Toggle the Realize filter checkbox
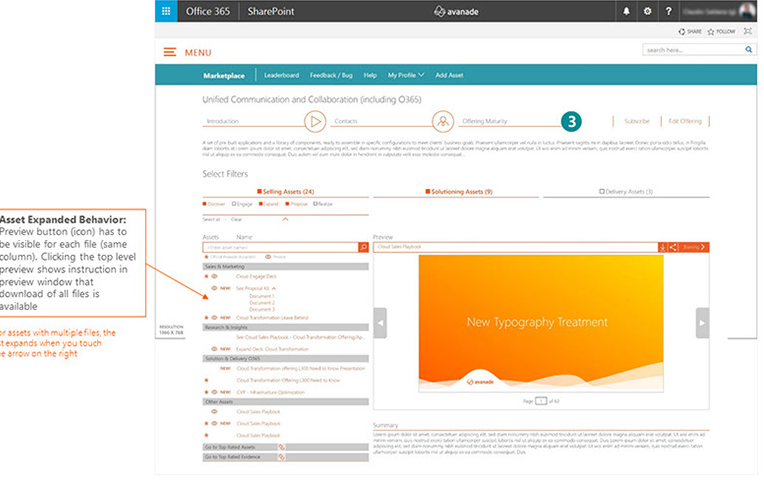Screen dimensions: 764x489 click(315, 203)
